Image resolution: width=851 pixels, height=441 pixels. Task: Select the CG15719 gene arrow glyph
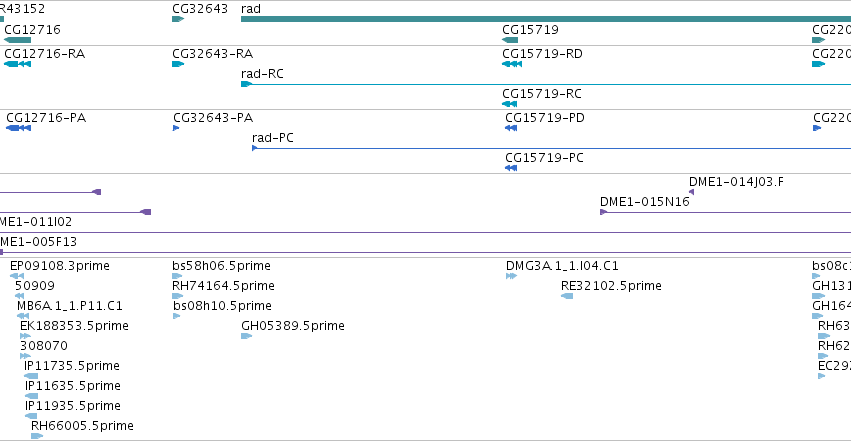pyautogui.click(x=510, y=40)
